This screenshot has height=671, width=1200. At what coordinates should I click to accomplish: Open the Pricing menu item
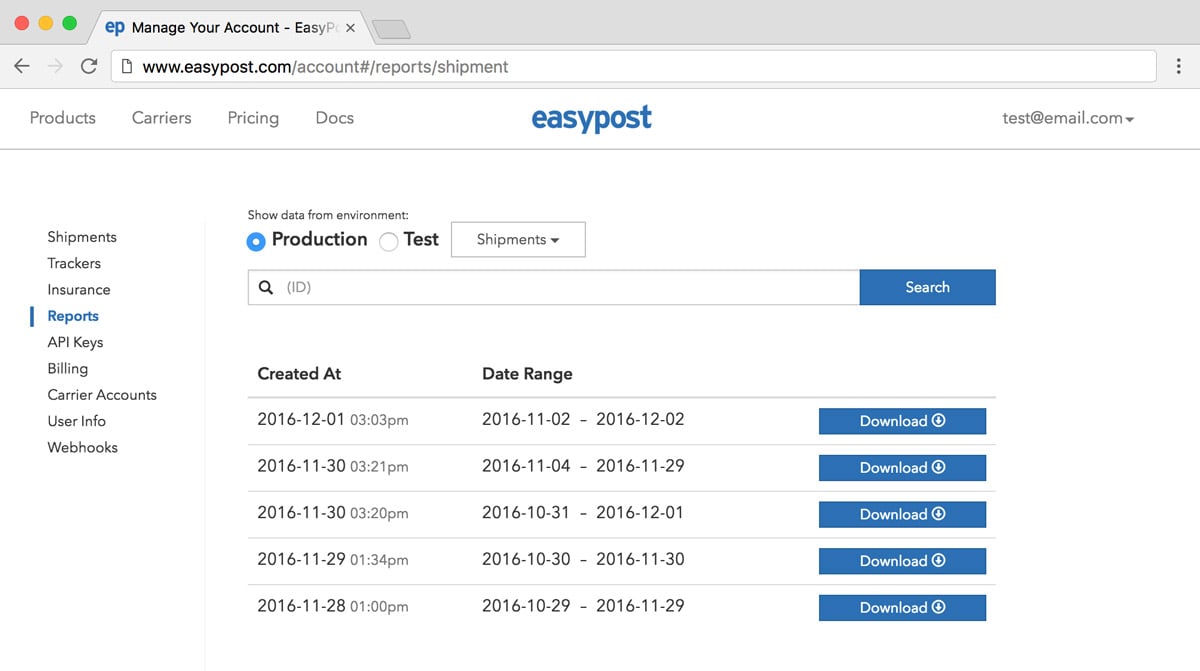pyautogui.click(x=253, y=118)
